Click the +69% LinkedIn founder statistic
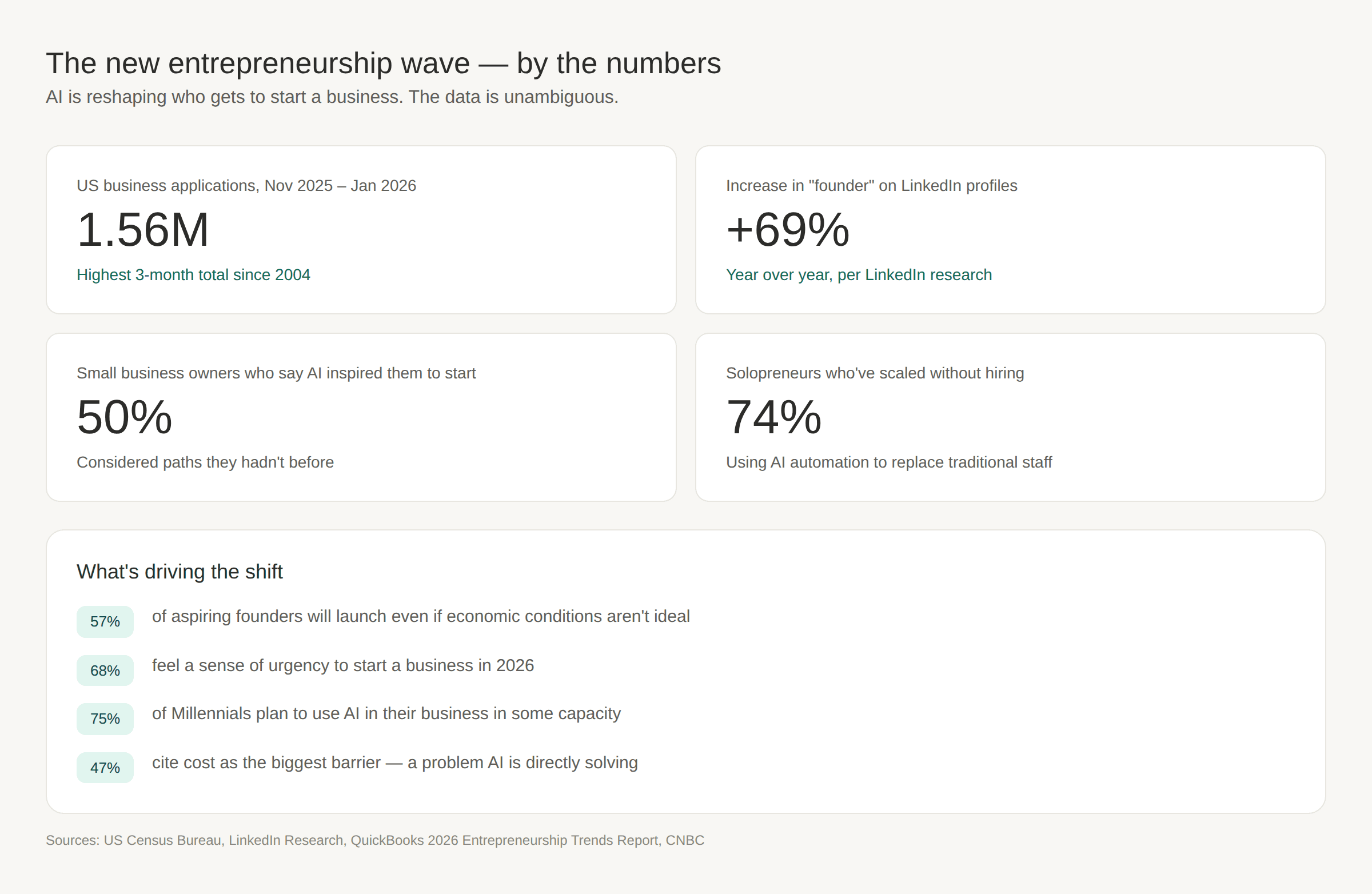The image size is (1372, 894). [x=787, y=230]
